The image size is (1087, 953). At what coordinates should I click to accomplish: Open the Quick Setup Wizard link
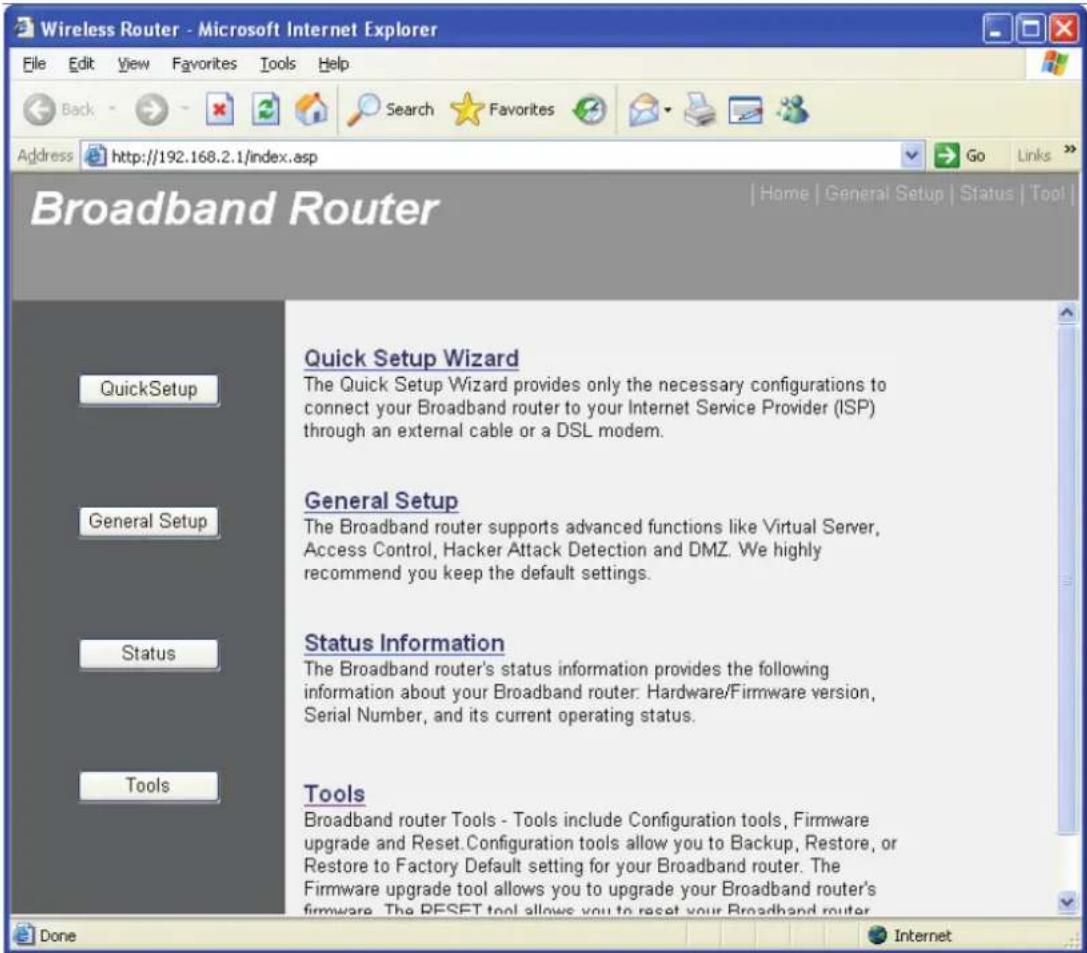coord(411,358)
